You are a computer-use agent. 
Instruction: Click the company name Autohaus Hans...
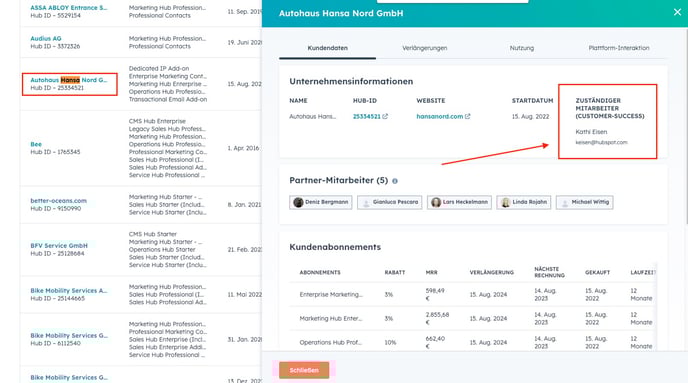(312, 116)
